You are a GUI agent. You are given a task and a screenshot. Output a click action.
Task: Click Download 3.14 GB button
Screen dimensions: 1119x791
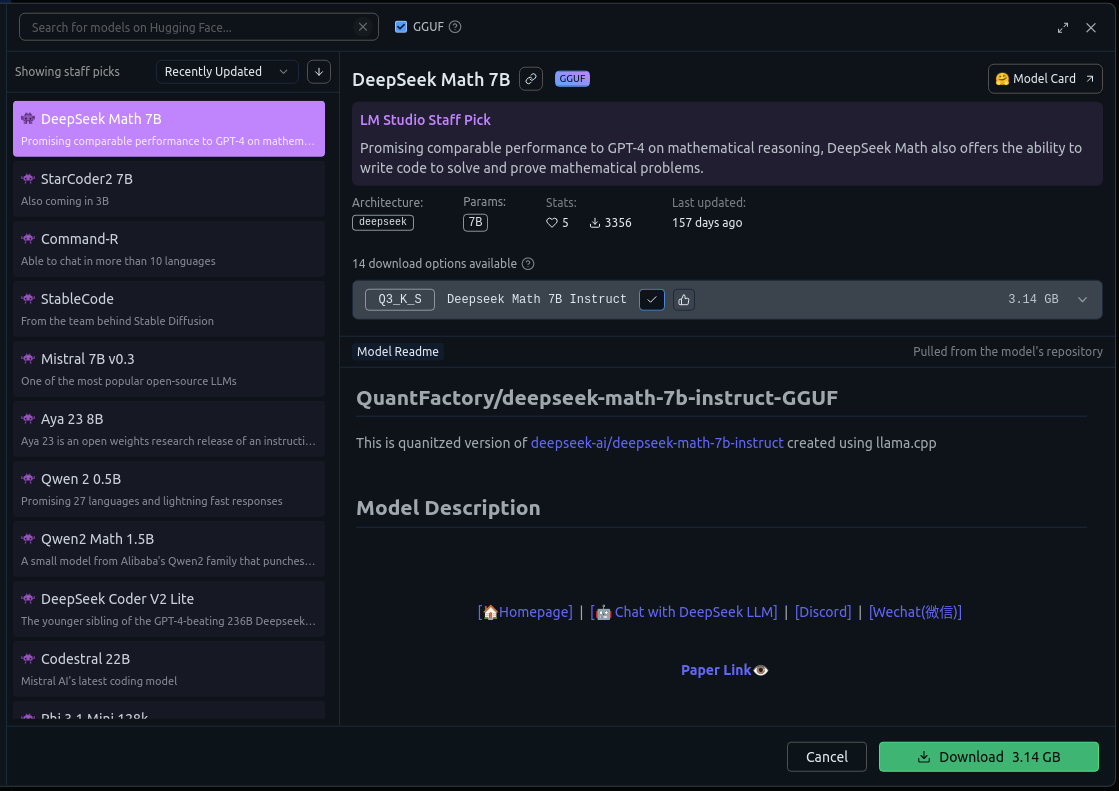pos(988,757)
